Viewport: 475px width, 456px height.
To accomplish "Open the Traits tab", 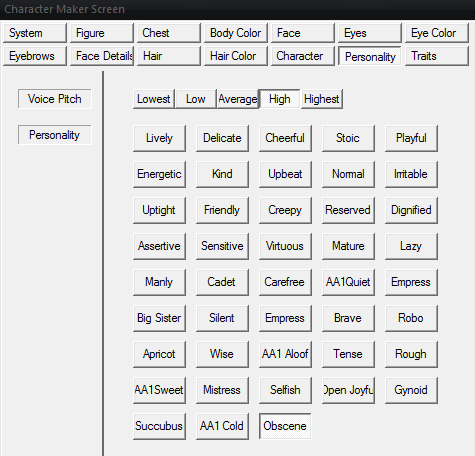I will pyautogui.click(x=437, y=56).
